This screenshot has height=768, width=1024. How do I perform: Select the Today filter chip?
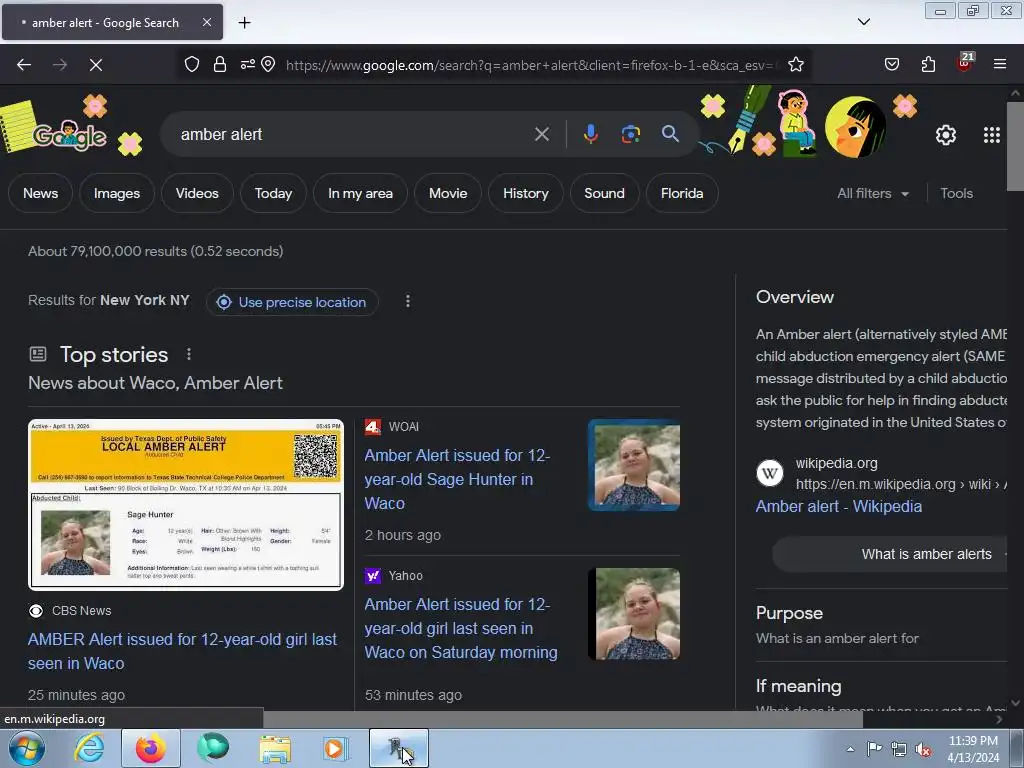[x=273, y=193]
